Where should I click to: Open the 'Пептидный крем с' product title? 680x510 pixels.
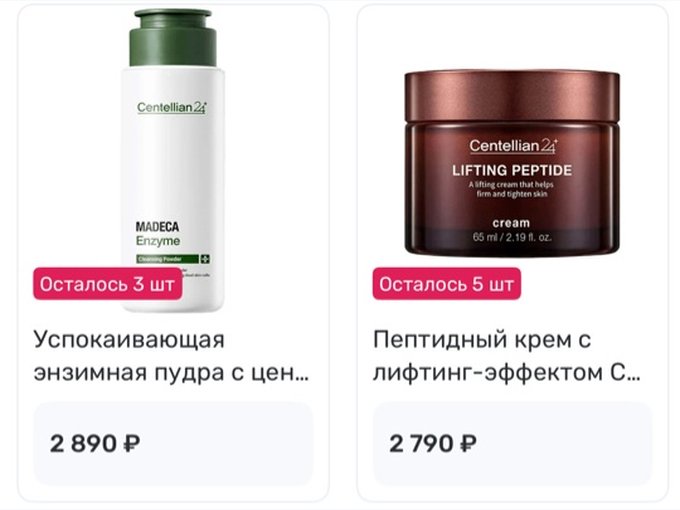click(482, 340)
